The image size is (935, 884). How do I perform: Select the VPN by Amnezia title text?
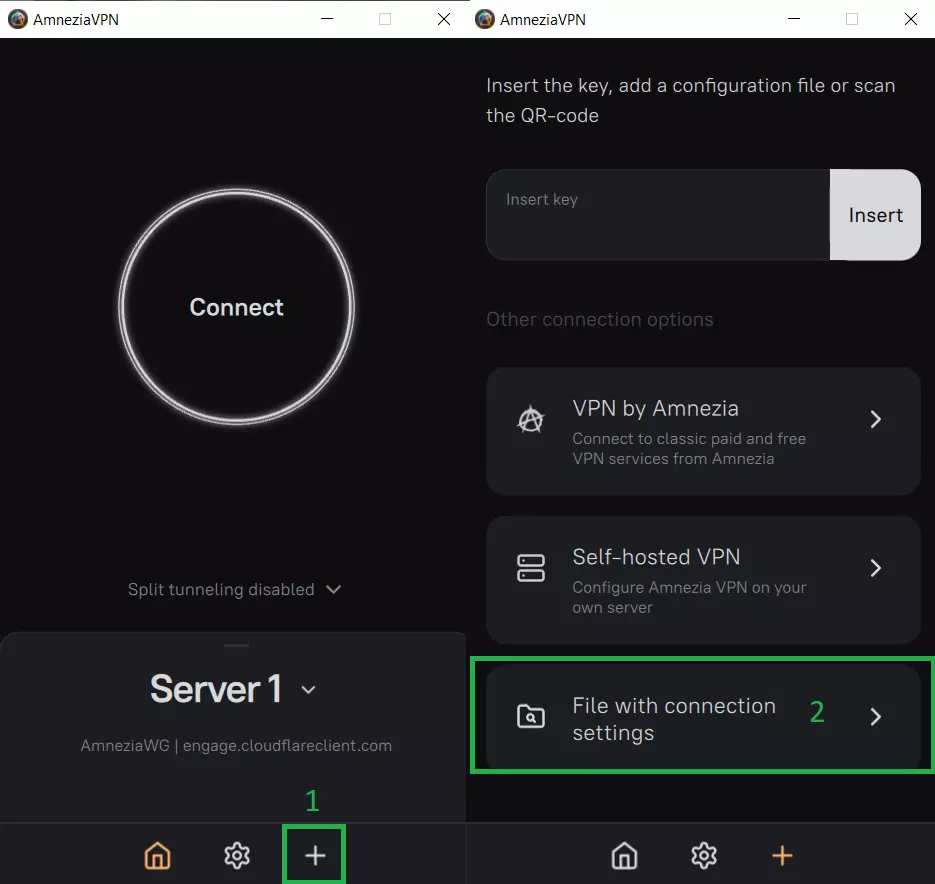point(655,408)
